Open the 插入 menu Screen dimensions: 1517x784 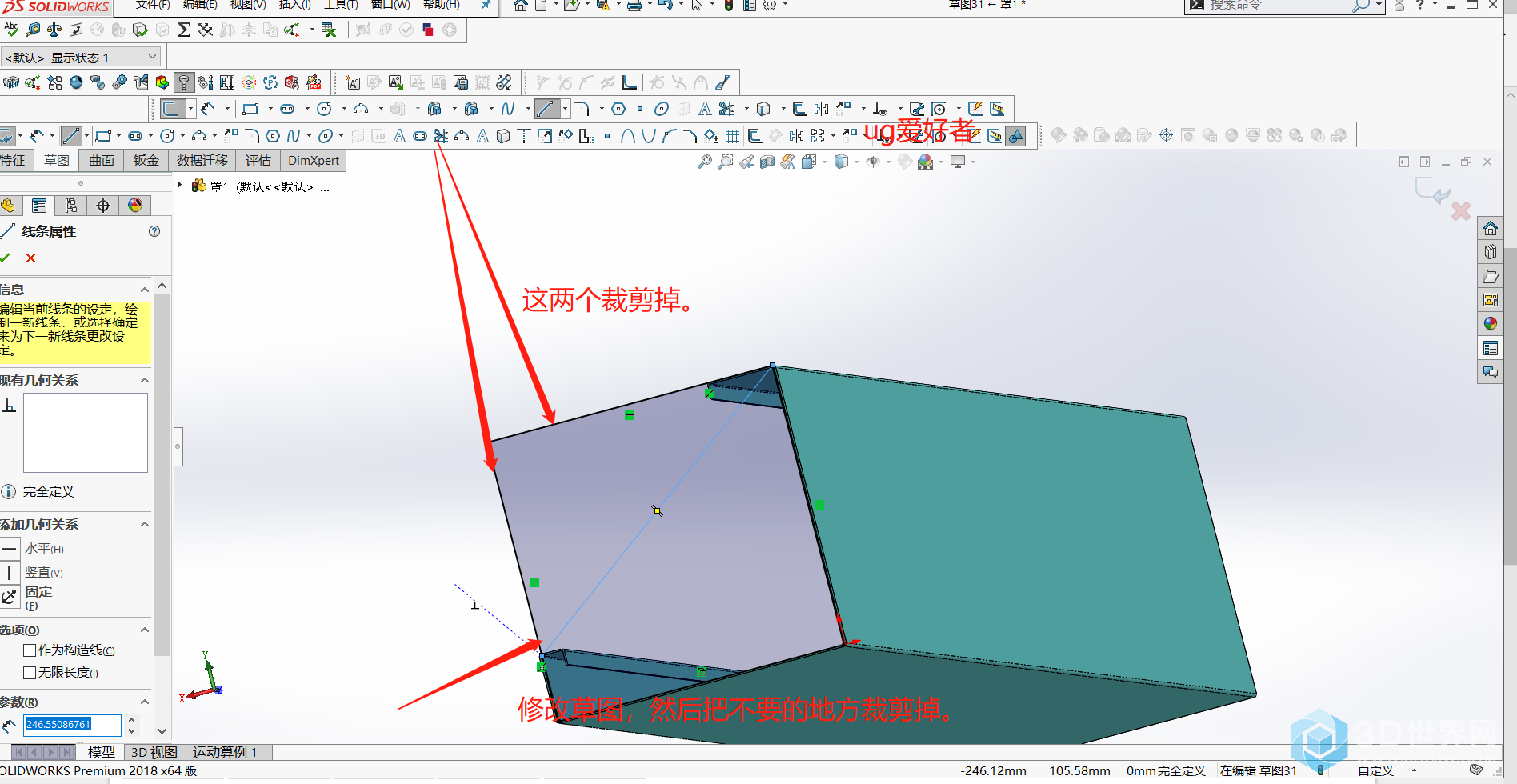click(x=294, y=5)
